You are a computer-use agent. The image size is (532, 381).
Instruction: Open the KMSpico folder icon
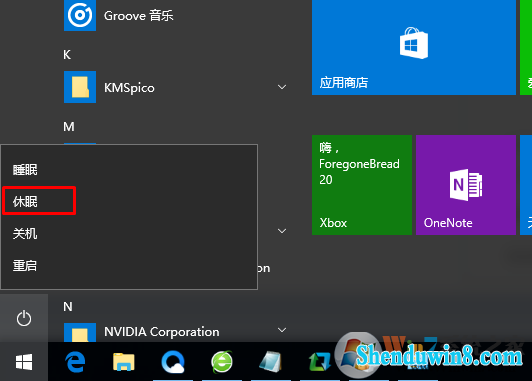click(x=80, y=87)
